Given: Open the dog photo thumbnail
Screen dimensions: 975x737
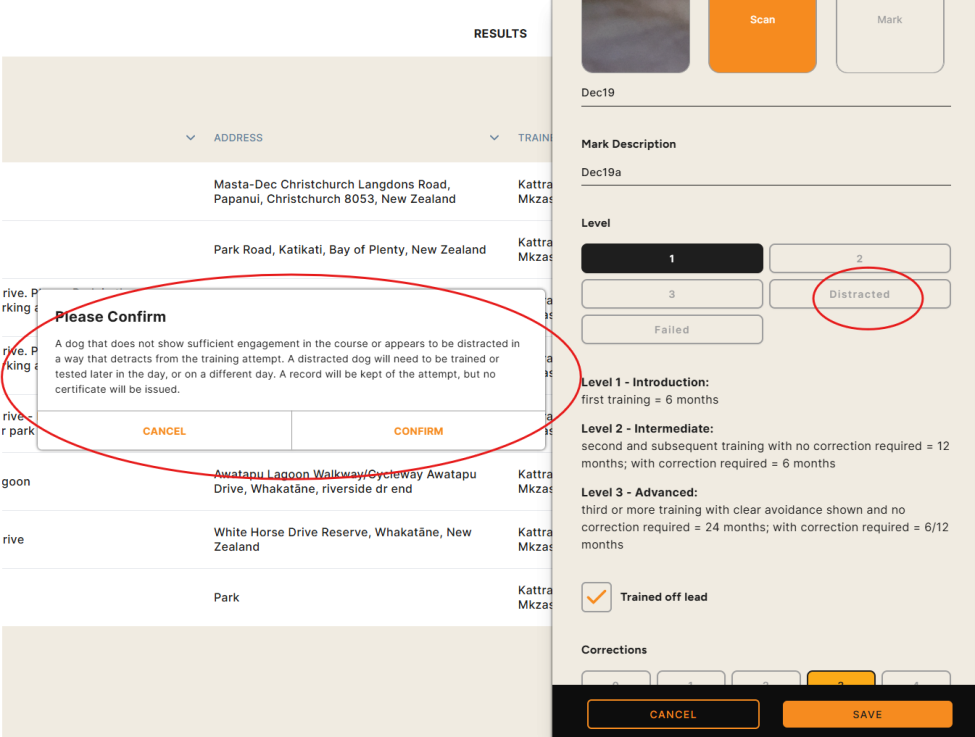Looking at the screenshot, I should click(635, 35).
